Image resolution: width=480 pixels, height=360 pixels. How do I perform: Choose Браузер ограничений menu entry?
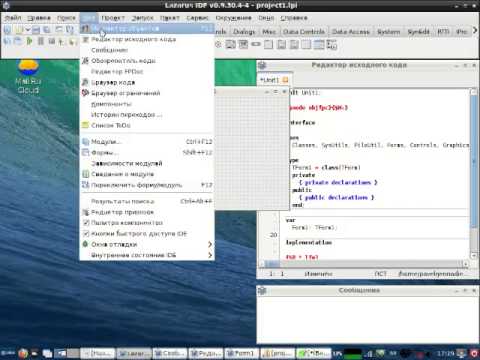pyautogui.click(x=147, y=93)
